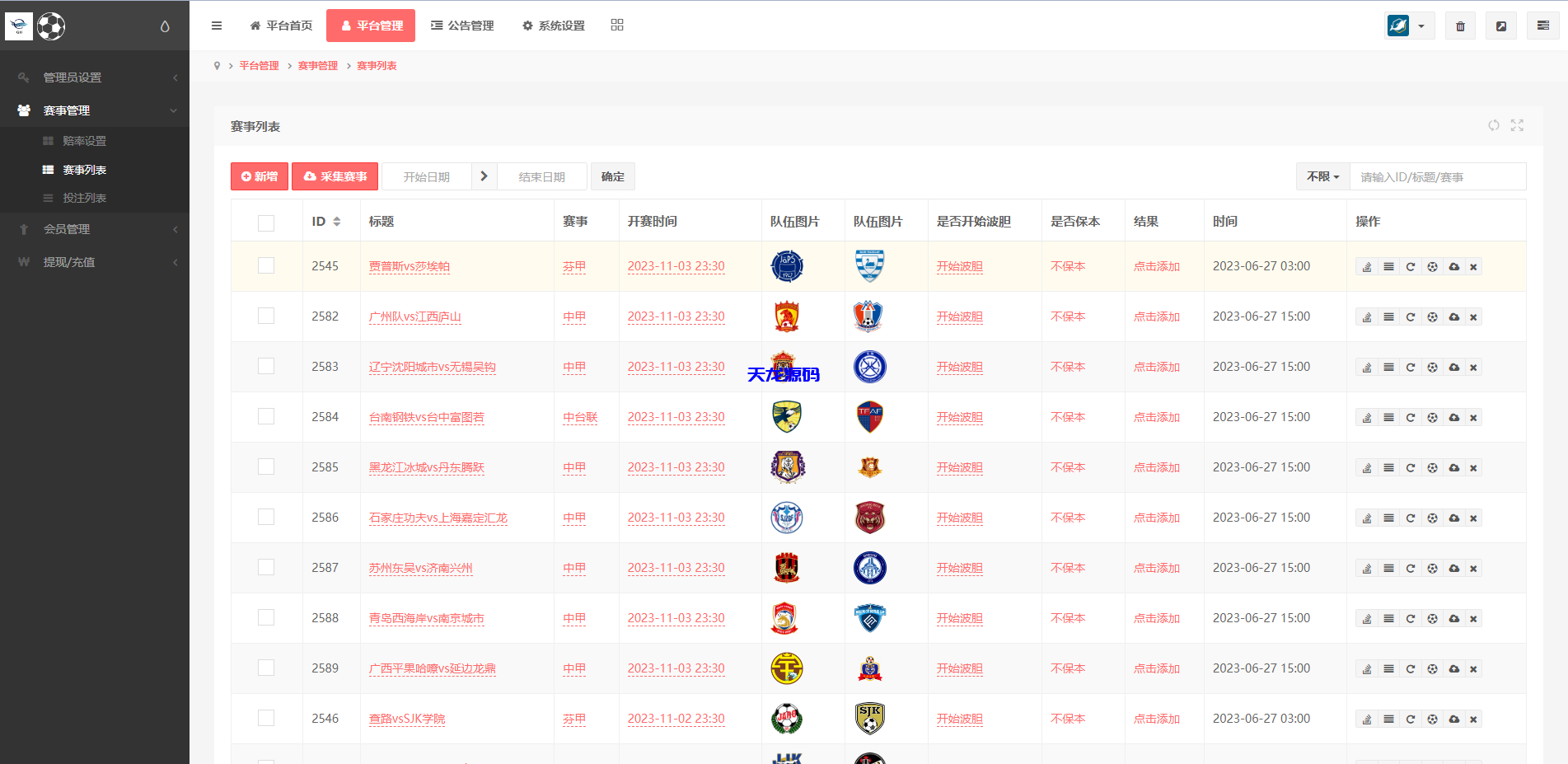Click the refresh icon on the 赛事列表 panel header
1568x764 pixels.
(x=1494, y=125)
